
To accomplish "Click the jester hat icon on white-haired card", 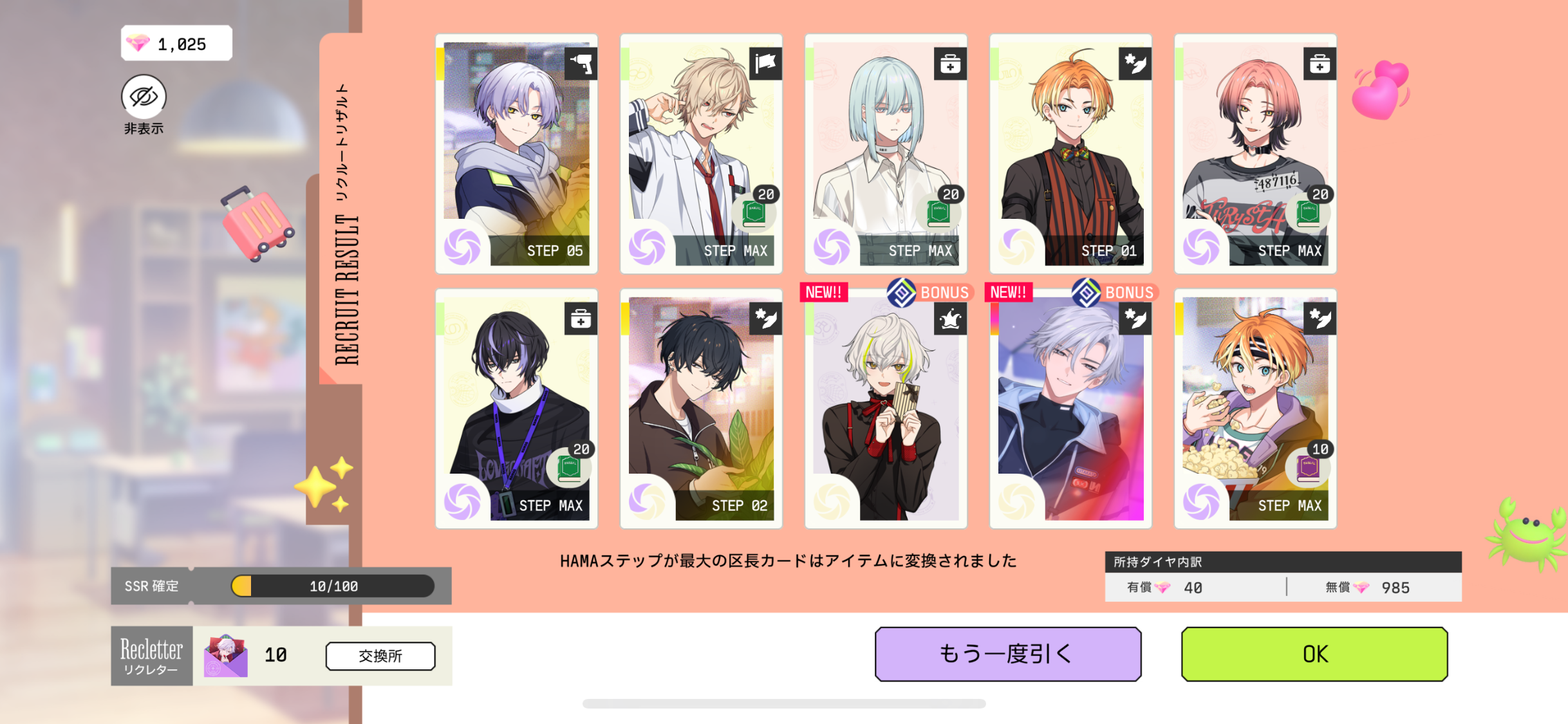I will [950, 318].
